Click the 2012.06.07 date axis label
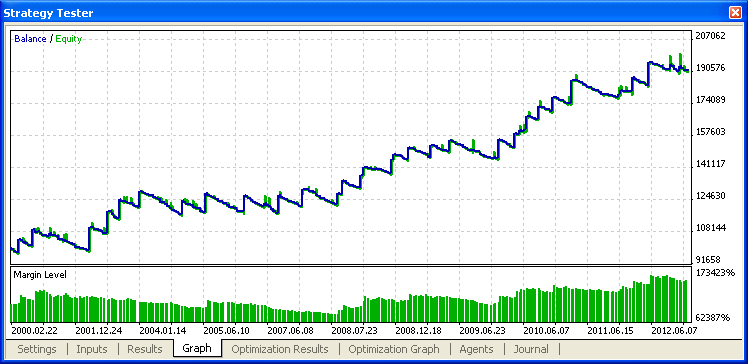This screenshot has width=748, height=364. point(674,330)
